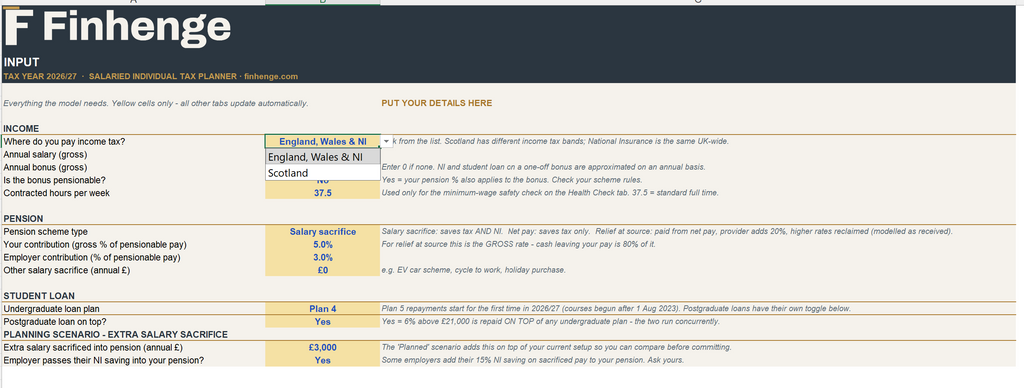
Task: Select the 'Yes' cell for postgraduate loan
Action: coord(323,321)
